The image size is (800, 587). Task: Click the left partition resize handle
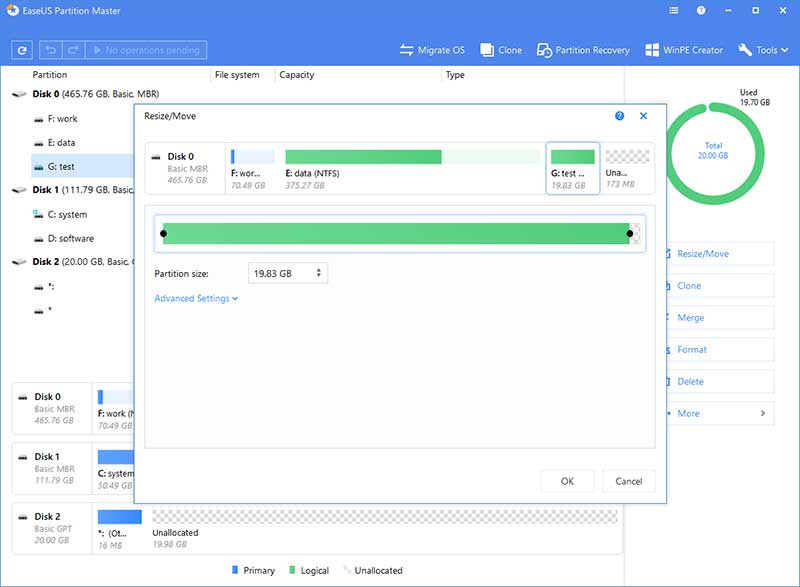(164, 233)
